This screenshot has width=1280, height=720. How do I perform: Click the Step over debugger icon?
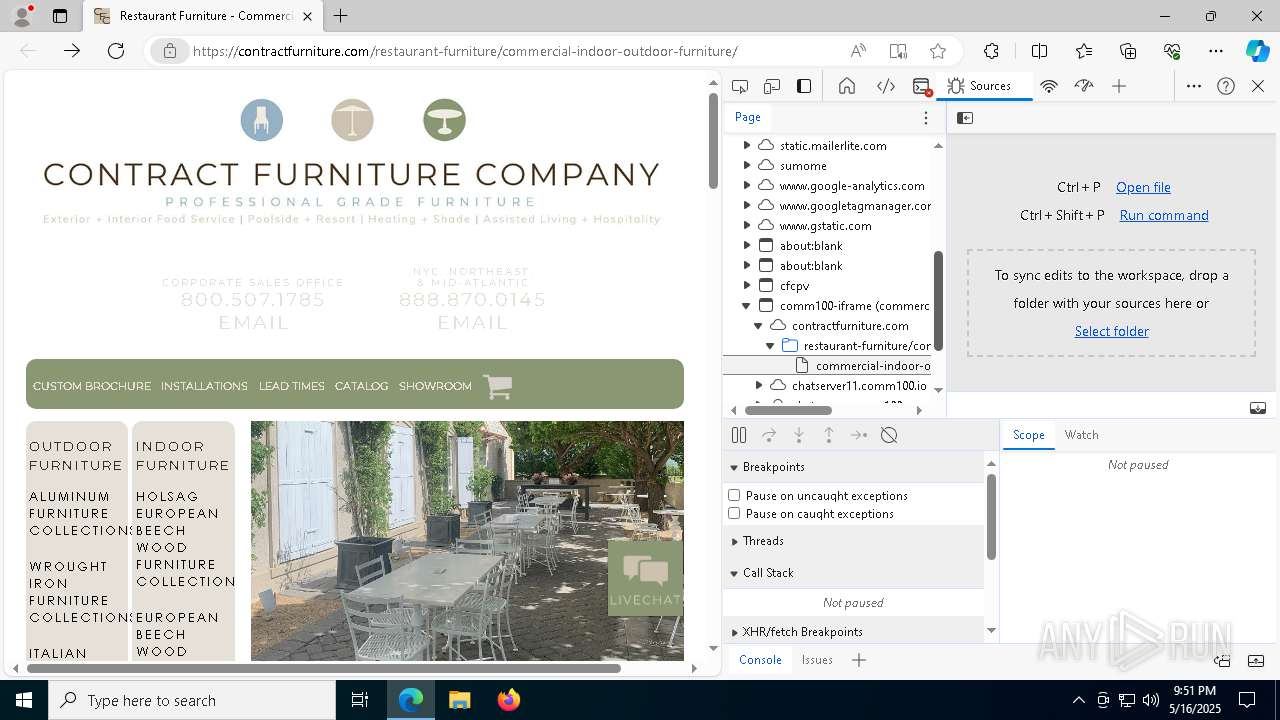pos(769,435)
